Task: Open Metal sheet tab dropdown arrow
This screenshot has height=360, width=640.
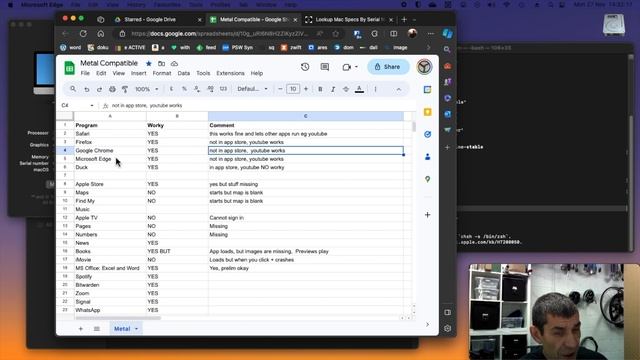Action: click(x=136, y=329)
